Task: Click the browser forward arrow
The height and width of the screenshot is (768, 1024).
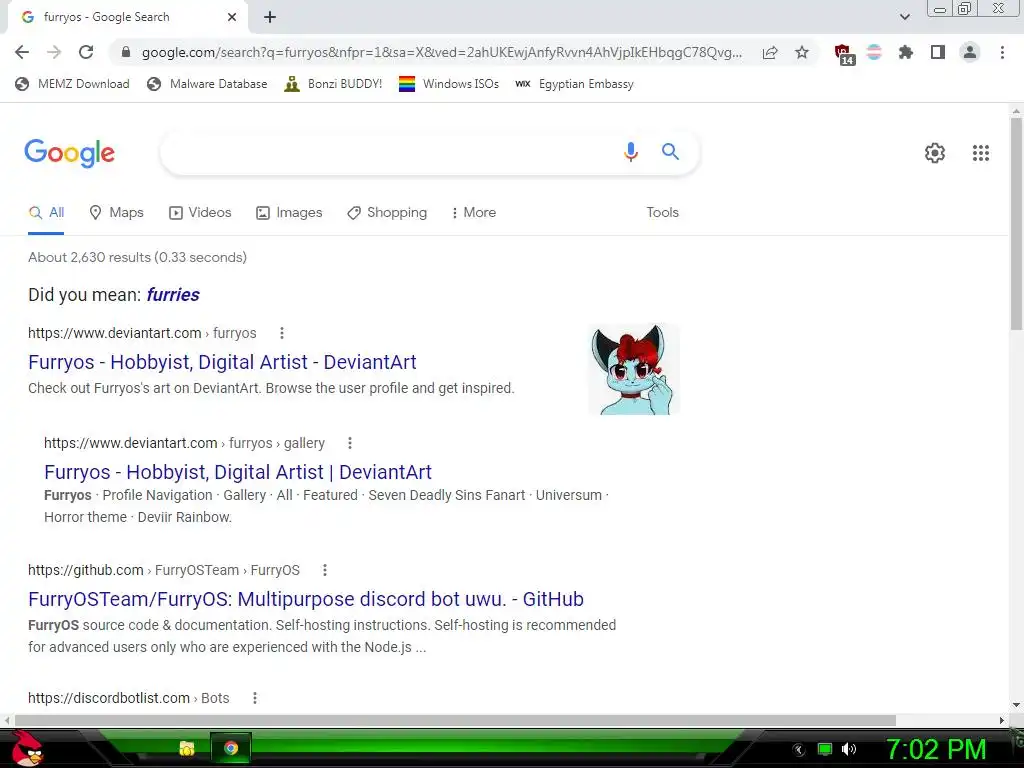Action: (x=54, y=52)
